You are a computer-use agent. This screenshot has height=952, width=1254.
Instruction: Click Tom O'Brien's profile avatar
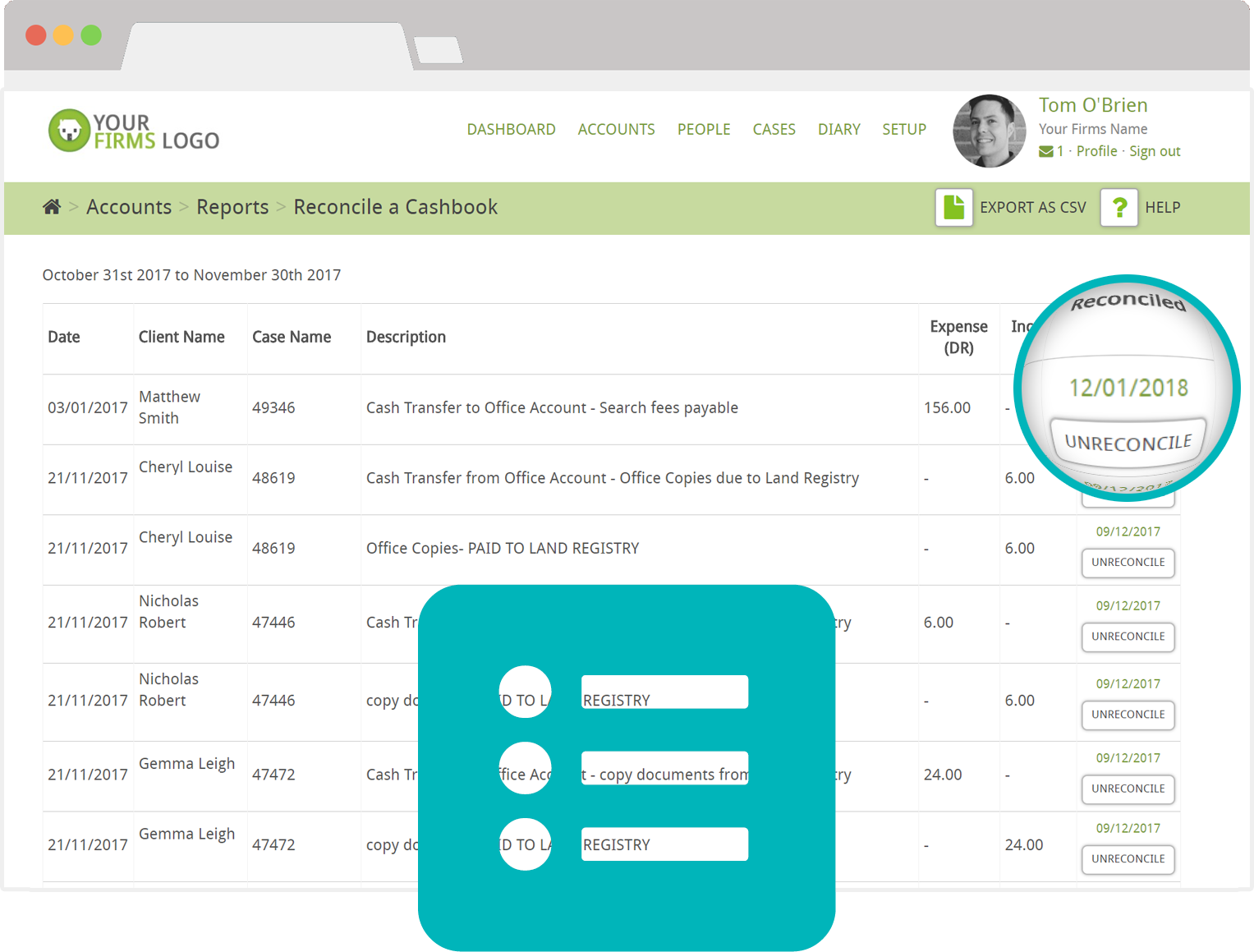tap(989, 131)
